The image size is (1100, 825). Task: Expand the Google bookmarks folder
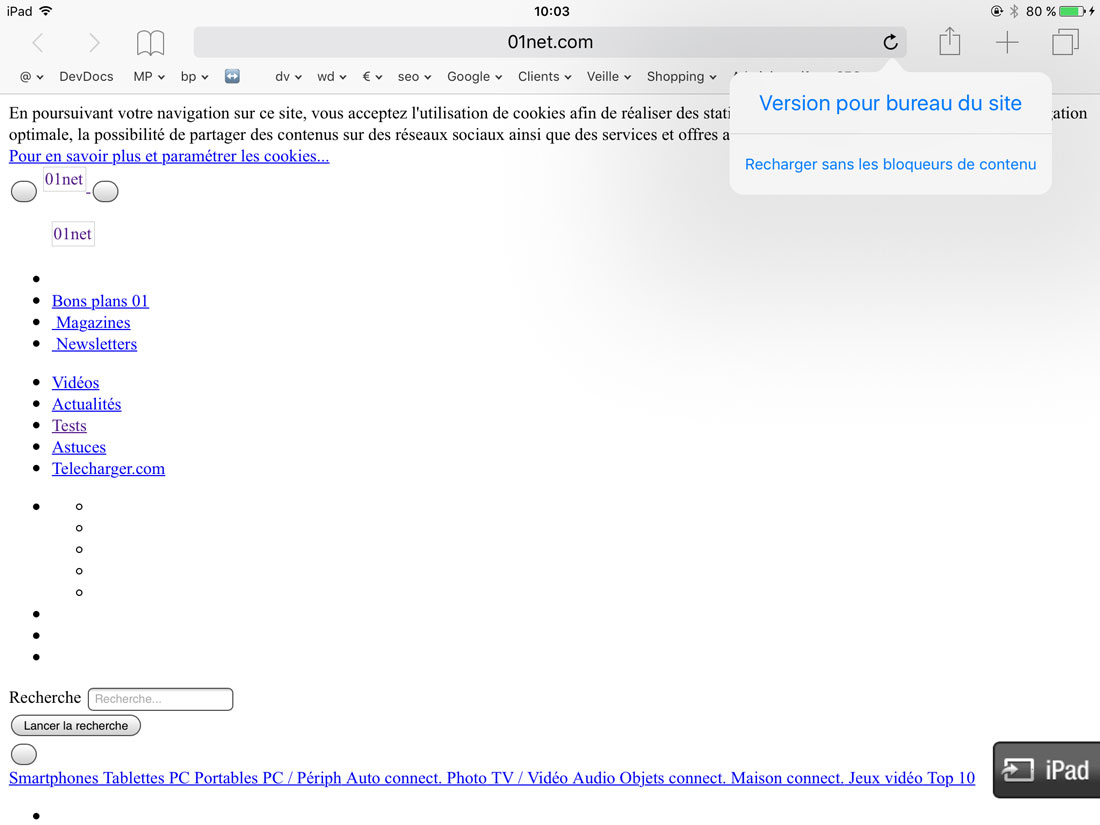tap(475, 76)
